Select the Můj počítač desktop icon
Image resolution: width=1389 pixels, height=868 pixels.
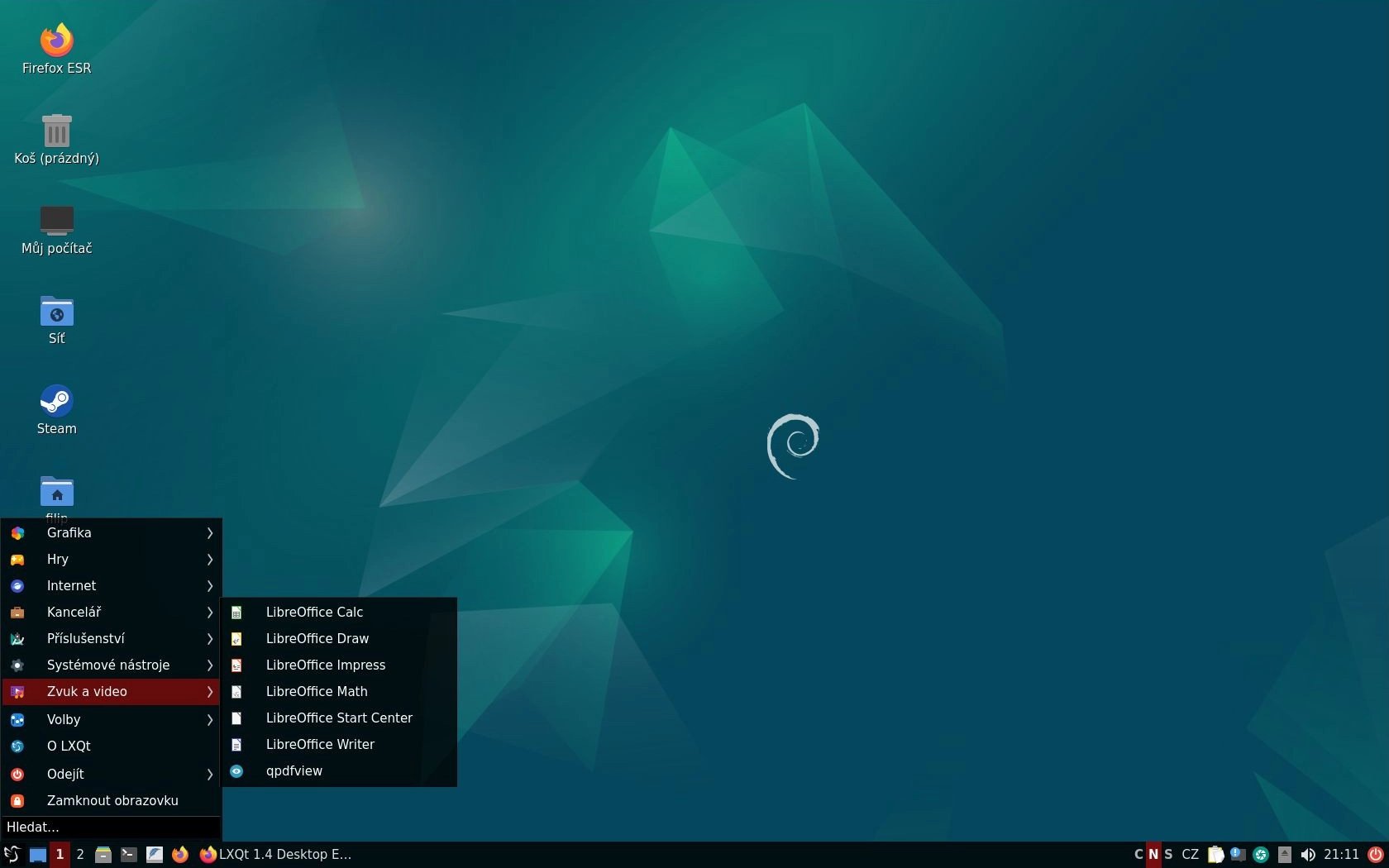pyautogui.click(x=56, y=229)
